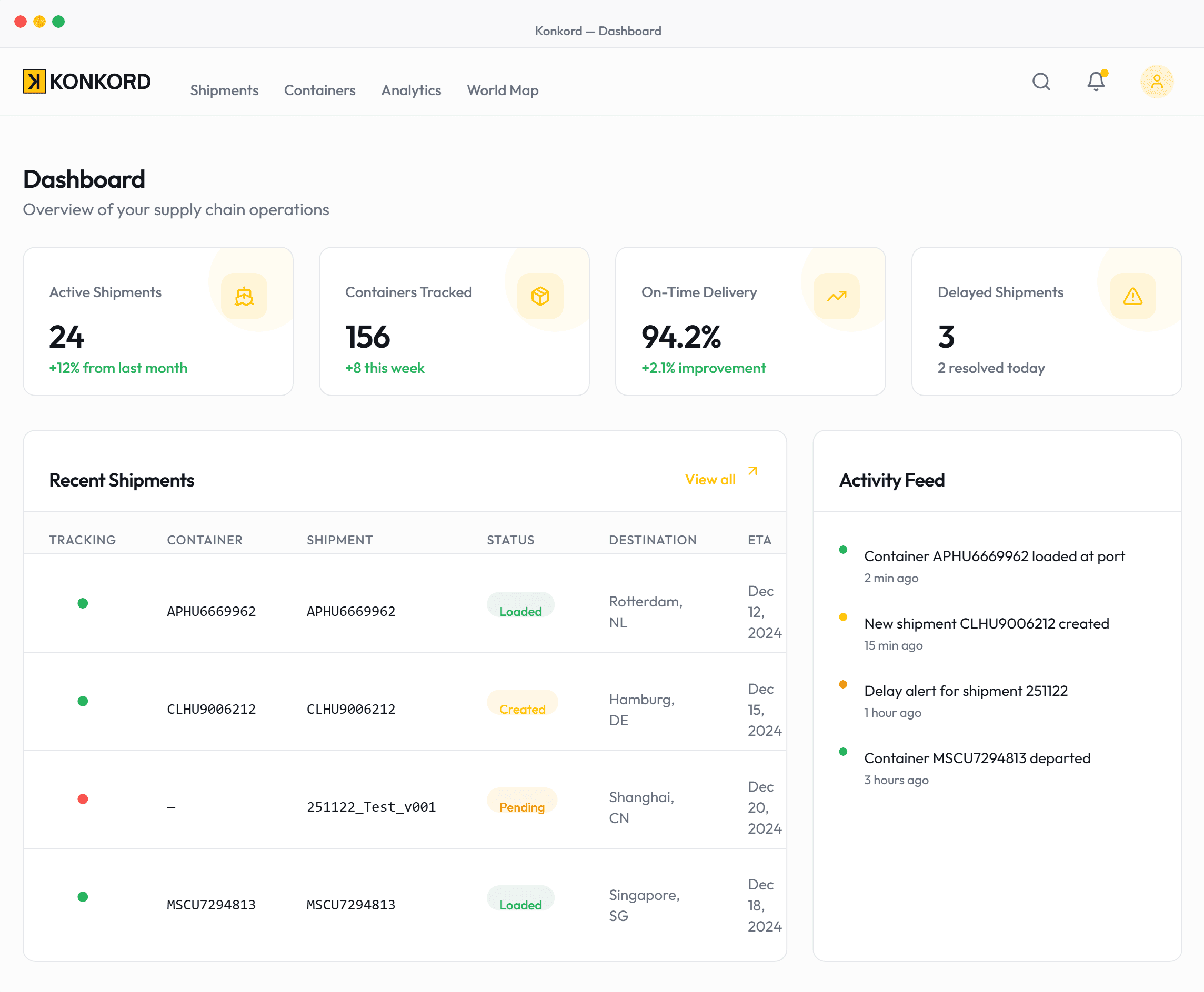Click the red tracking dot for 251122_Test_v001
The height and width of the screenshot is (992, 1204).
click(x=83, y=799)
